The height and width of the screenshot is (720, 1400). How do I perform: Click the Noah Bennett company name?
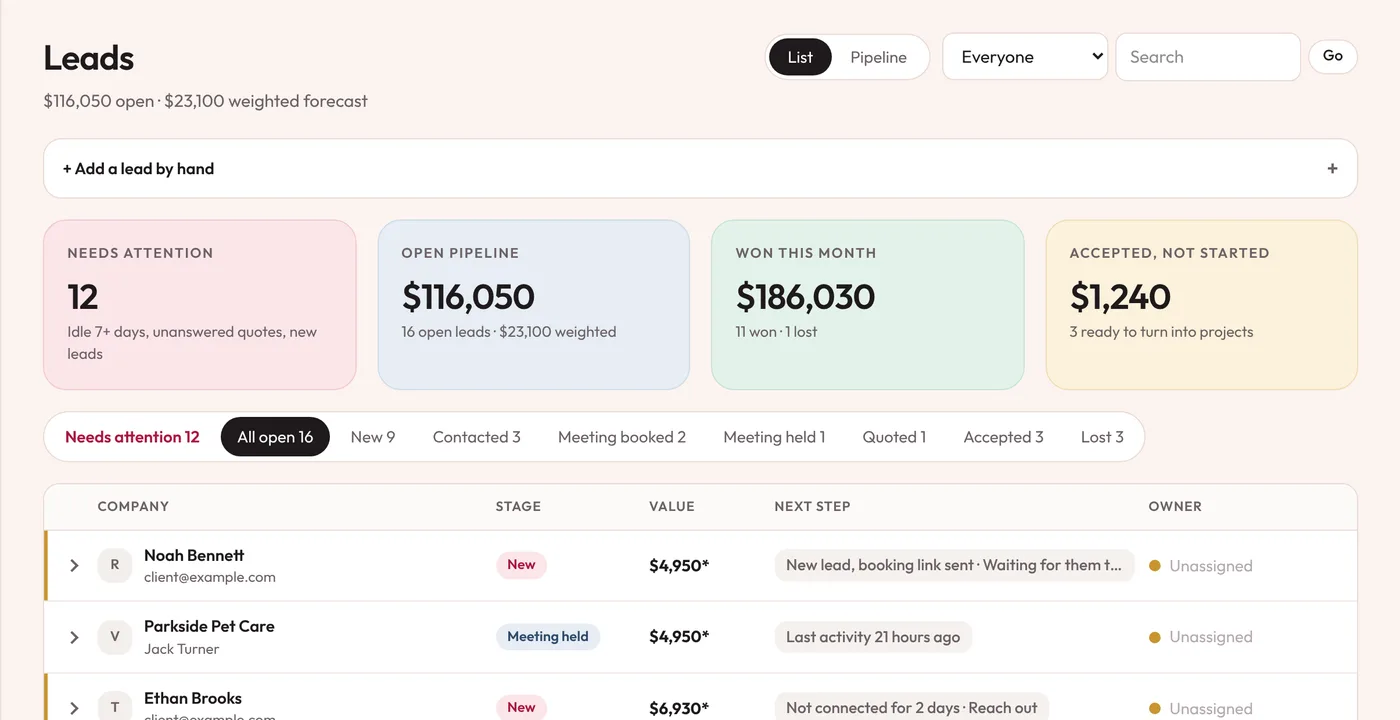[x=194, y=555]
